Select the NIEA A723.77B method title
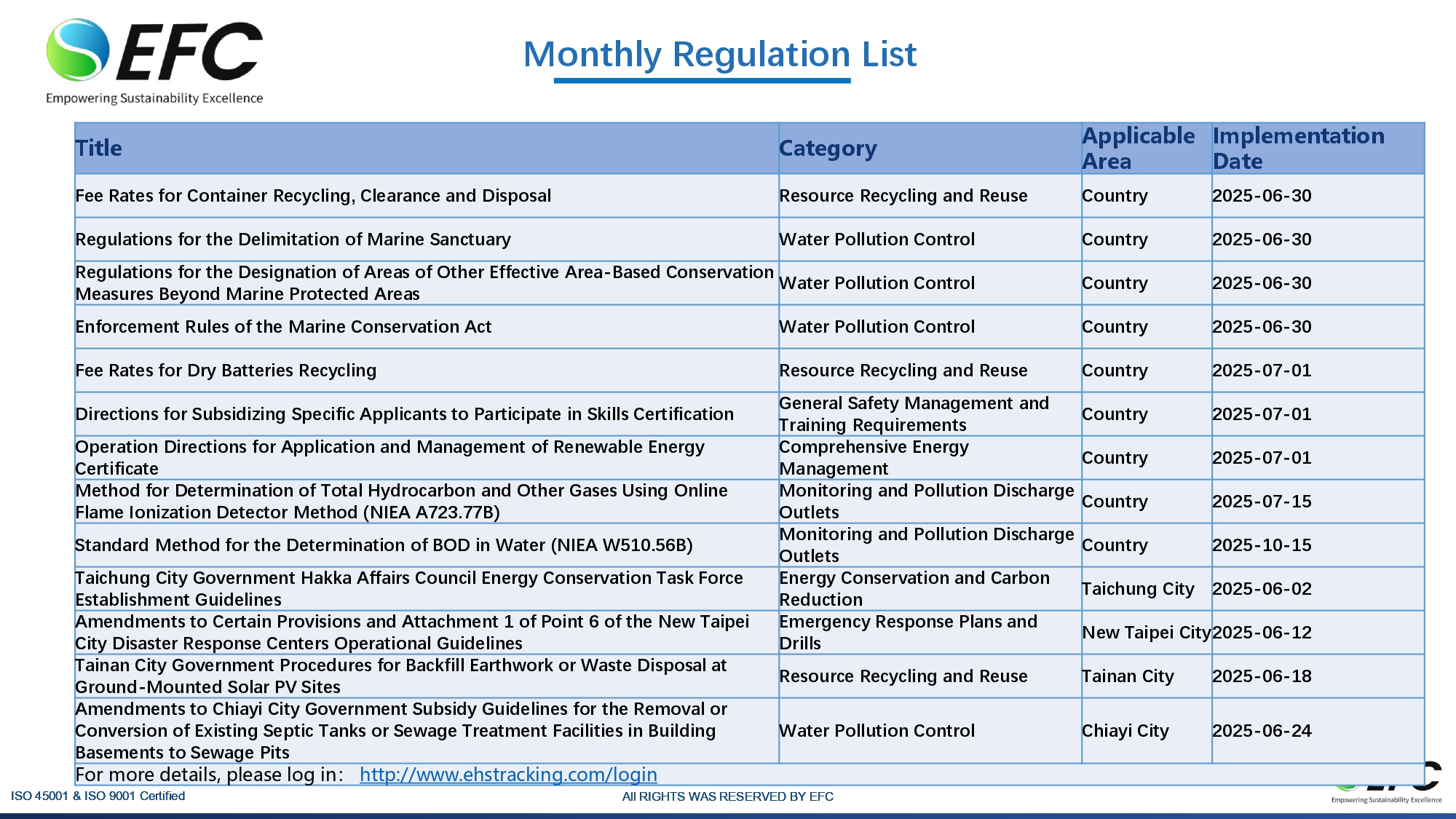This screenshot has width=1456, height=819. [401, 502]
